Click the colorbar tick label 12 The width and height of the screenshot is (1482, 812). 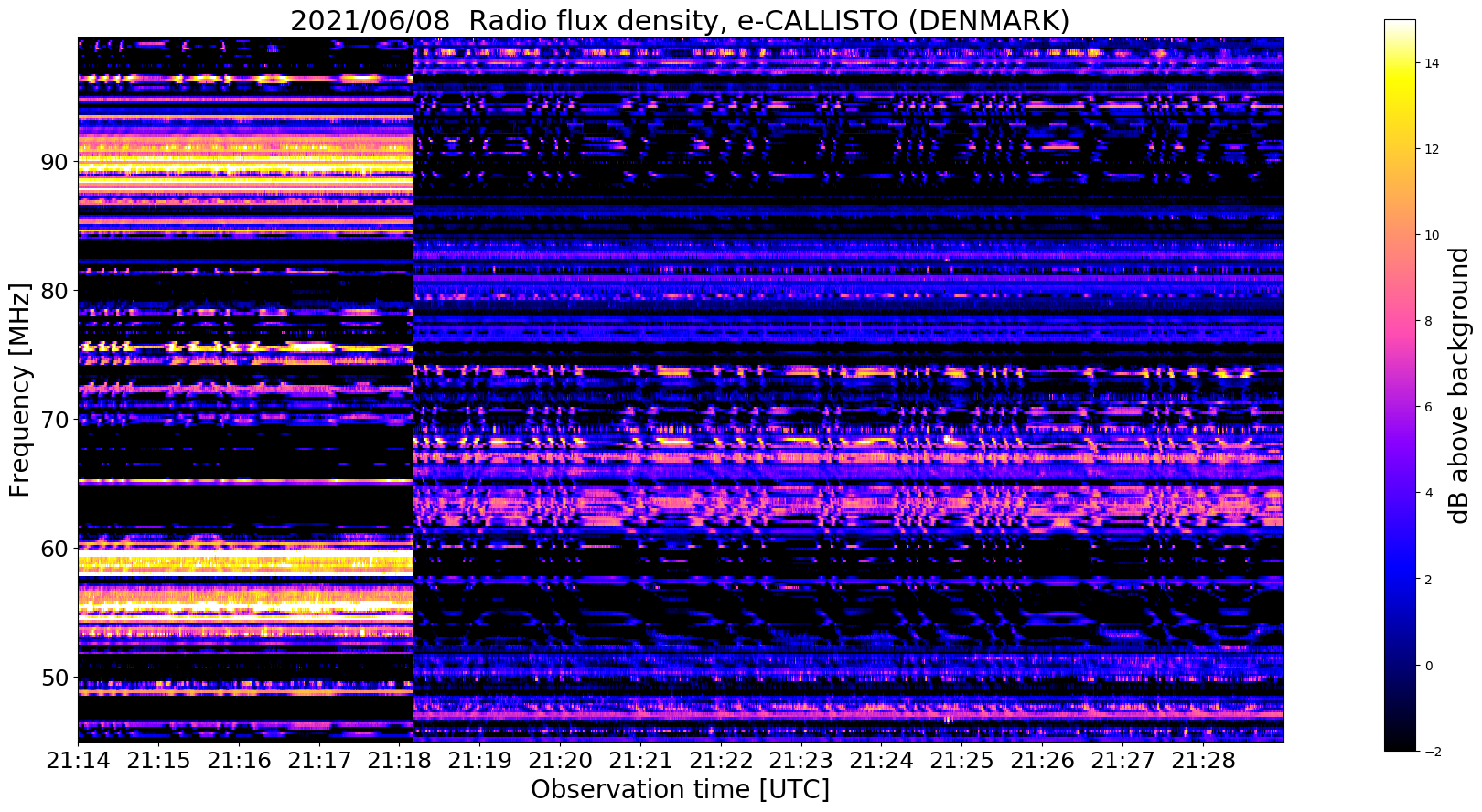point(1431,149)
